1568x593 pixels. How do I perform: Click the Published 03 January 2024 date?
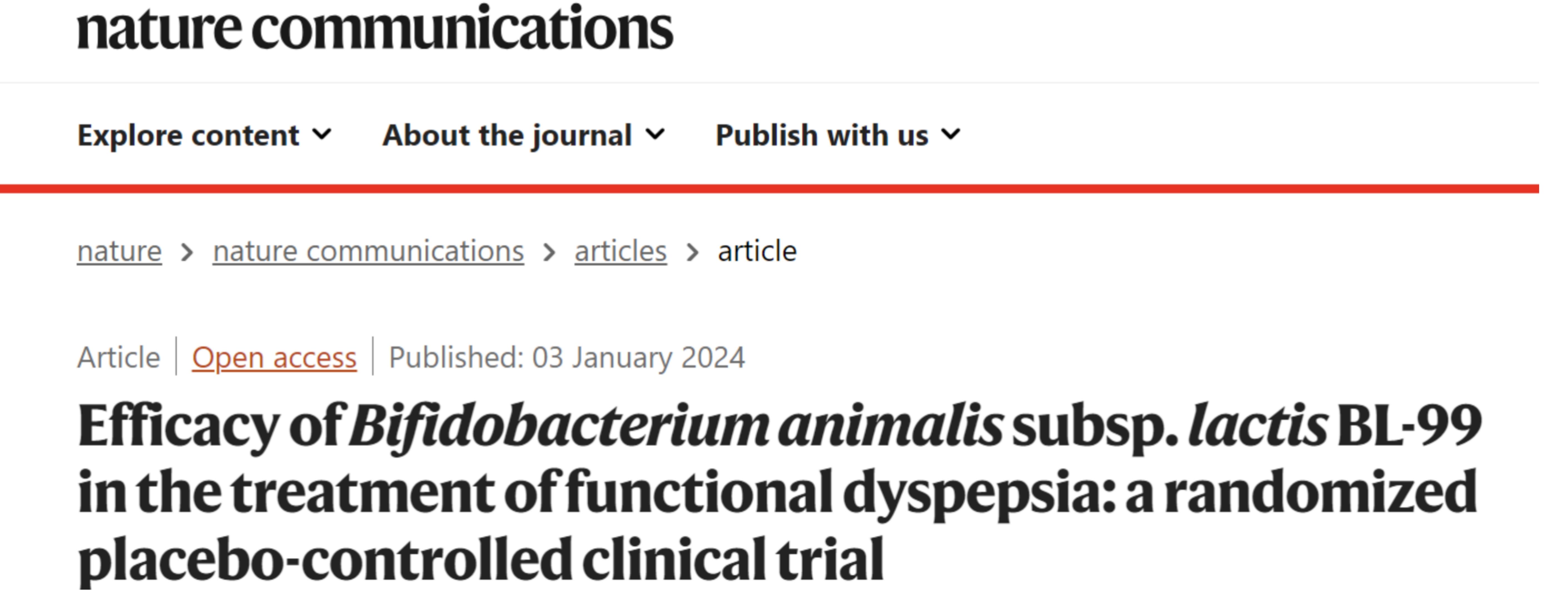[567, 357]
